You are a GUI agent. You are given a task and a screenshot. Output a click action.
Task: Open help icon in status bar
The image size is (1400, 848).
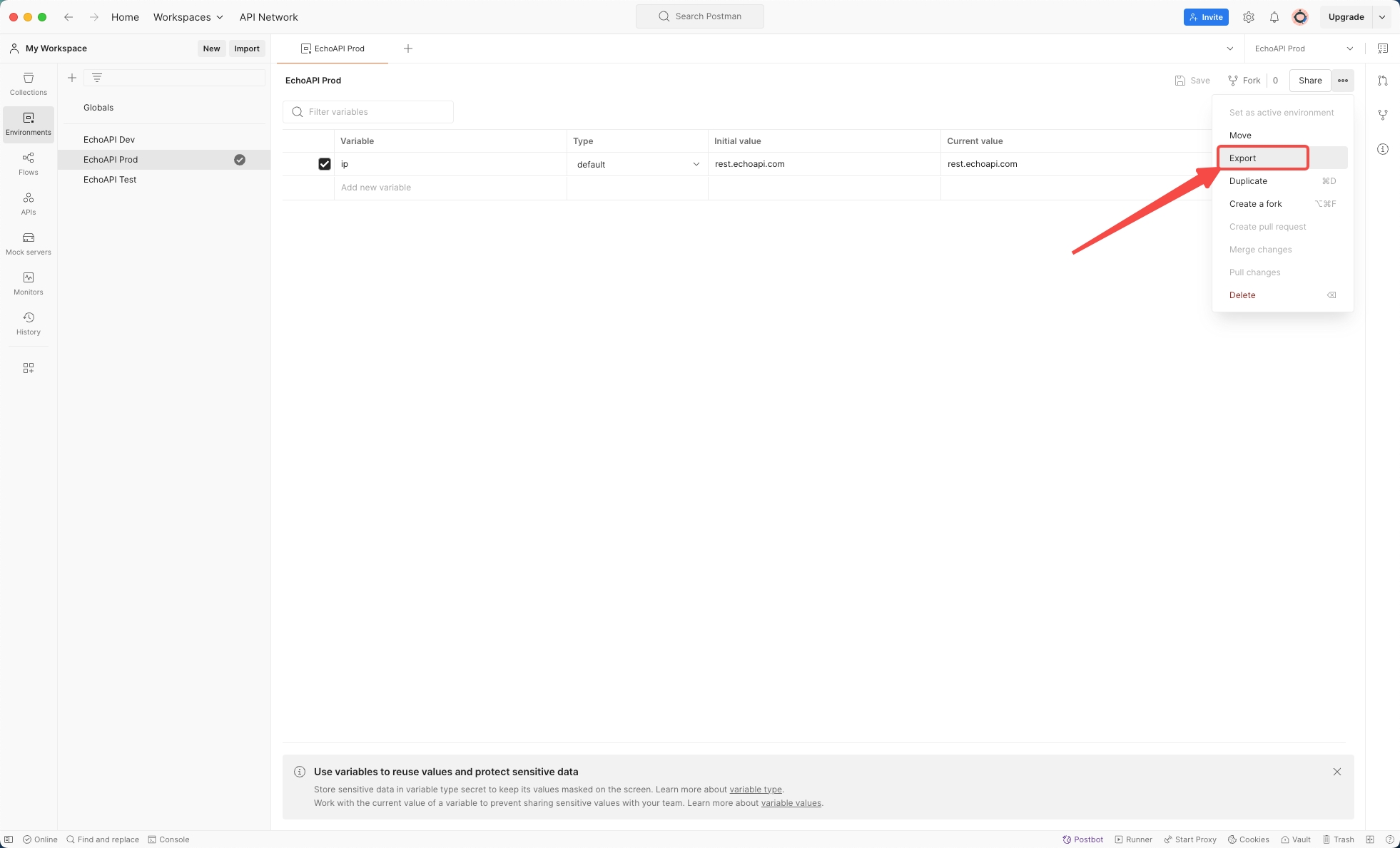tap(1390, 839)
